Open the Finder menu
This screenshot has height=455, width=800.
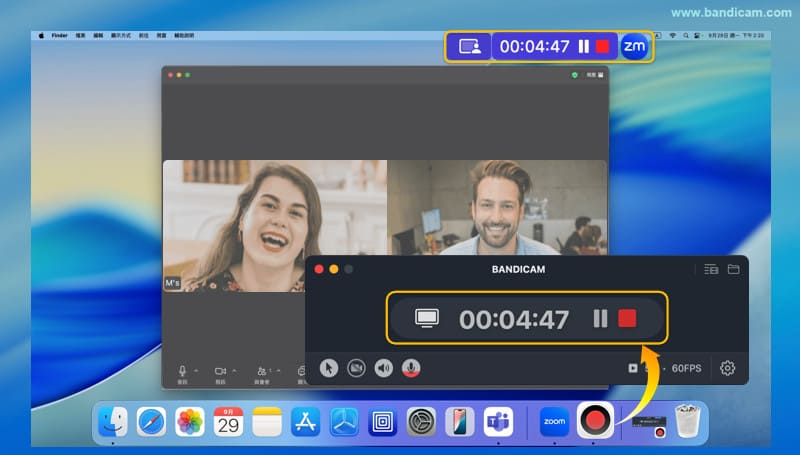tap(59, 36)
